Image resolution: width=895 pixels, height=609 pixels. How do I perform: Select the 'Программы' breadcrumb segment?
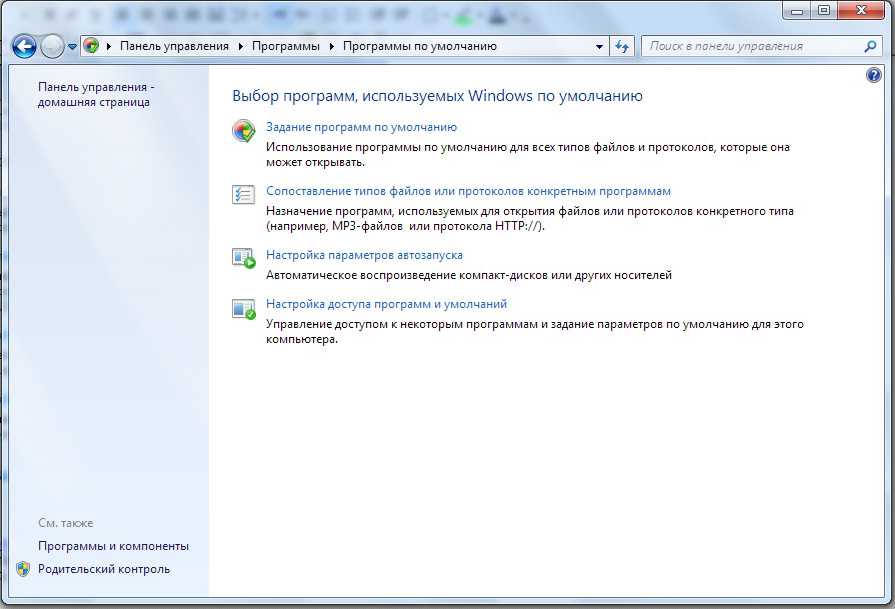[286, 46]
